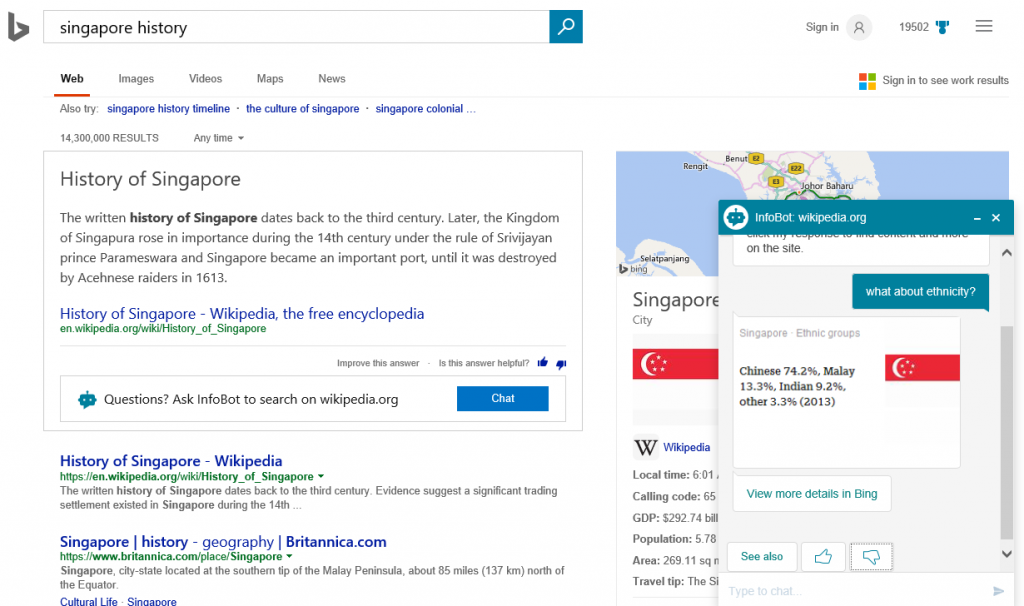
Task: Click Improve this answer link
Action: (x=378, y=363)
